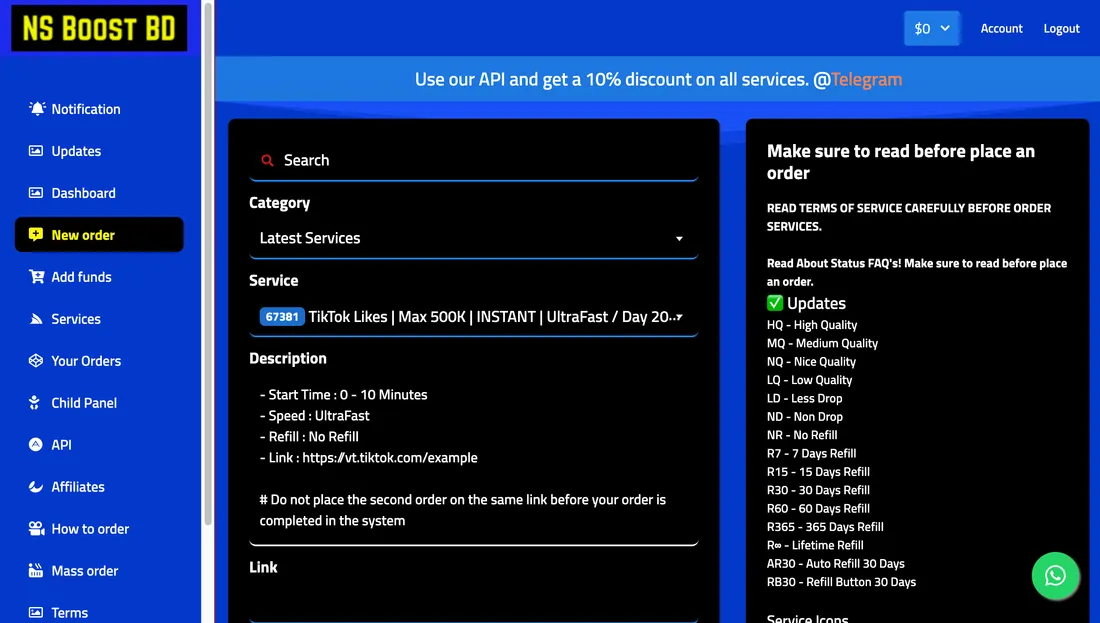Click the sidebar vertical scrollbar
The height and width of the screenshot is (623, 1100).
point(208,263)
